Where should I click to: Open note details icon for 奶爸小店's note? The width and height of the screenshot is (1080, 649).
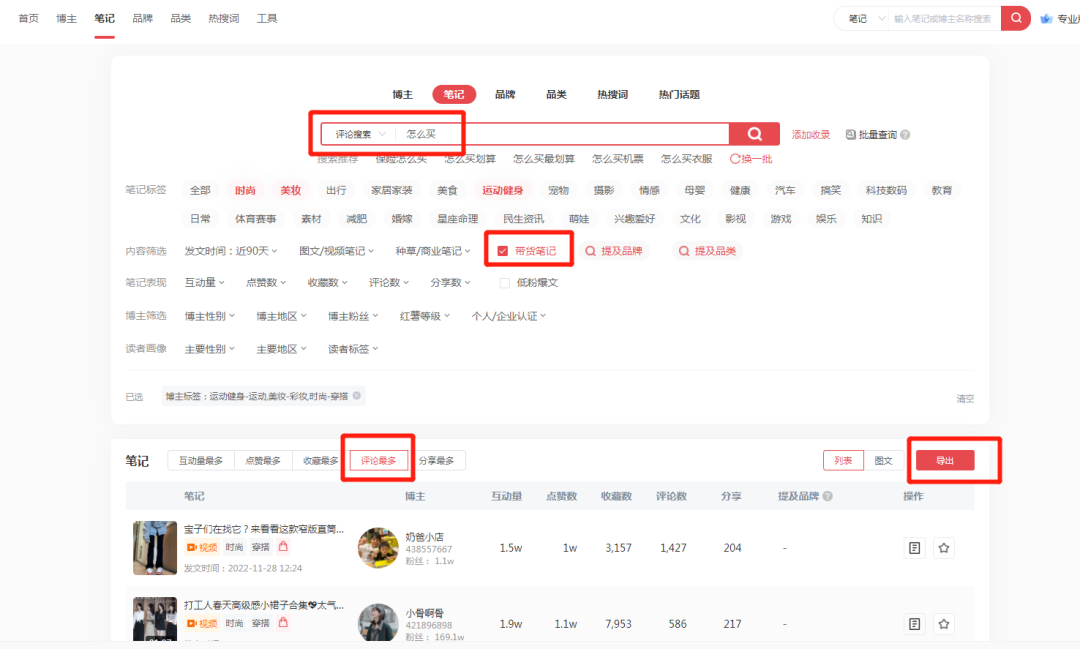[x=913, y=548]
